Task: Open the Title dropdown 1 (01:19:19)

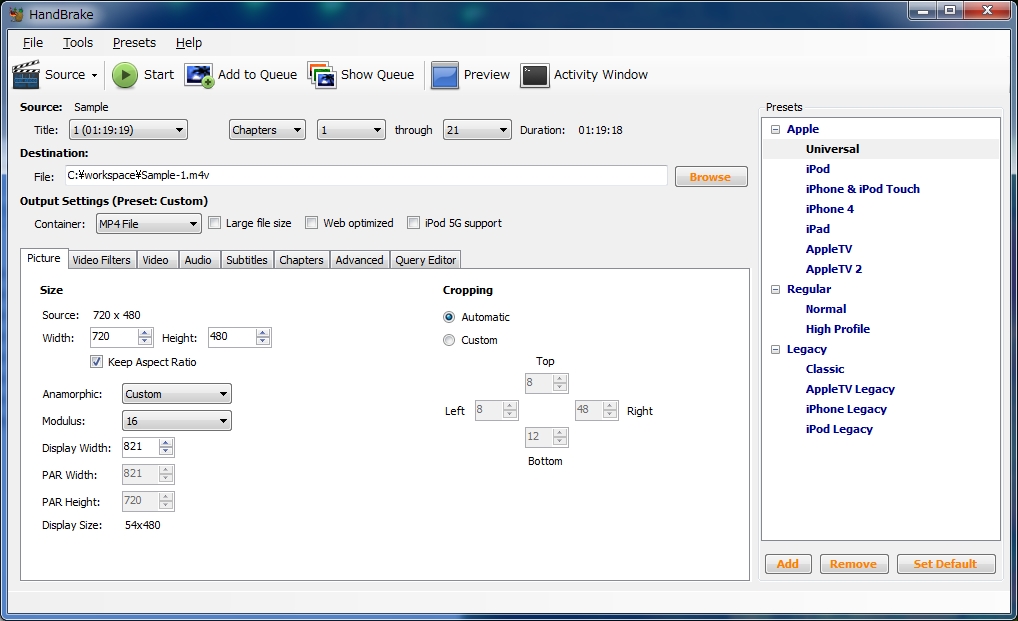Action: pos(128,130)
